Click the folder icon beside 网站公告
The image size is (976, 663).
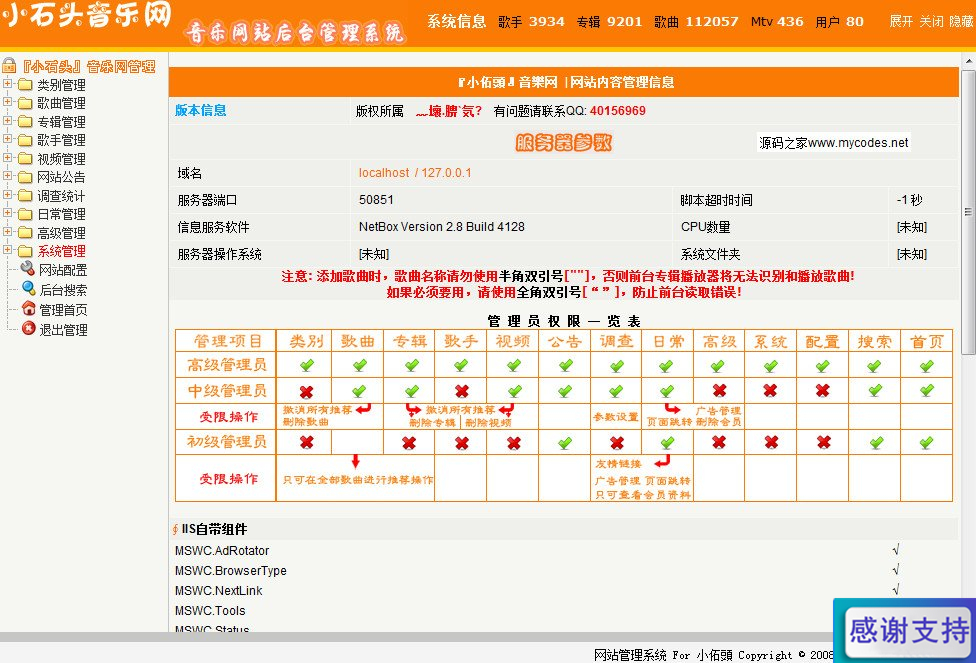click(x=25, y=177)
